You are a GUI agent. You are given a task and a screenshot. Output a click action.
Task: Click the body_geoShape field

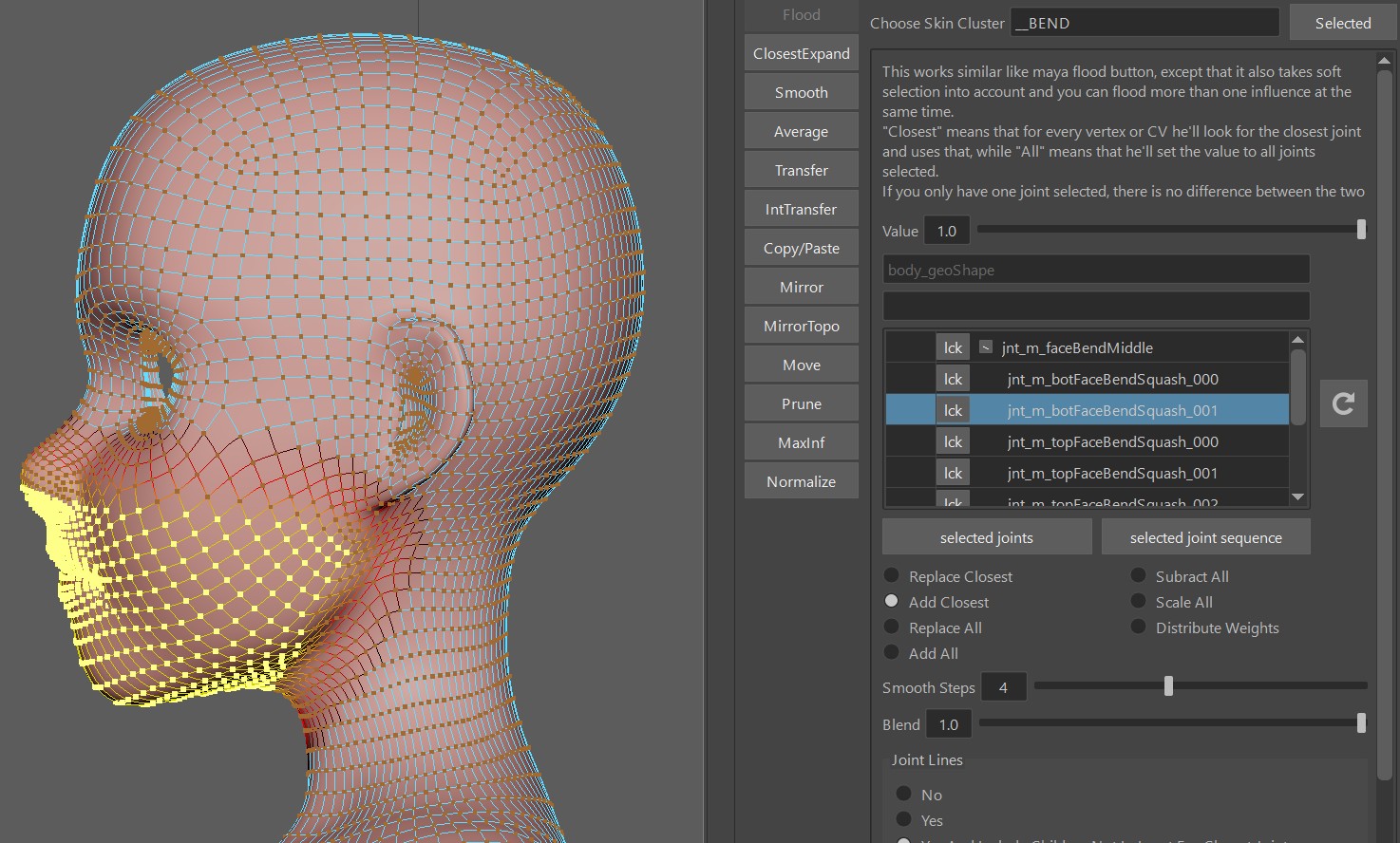(x=1096, y=270)
